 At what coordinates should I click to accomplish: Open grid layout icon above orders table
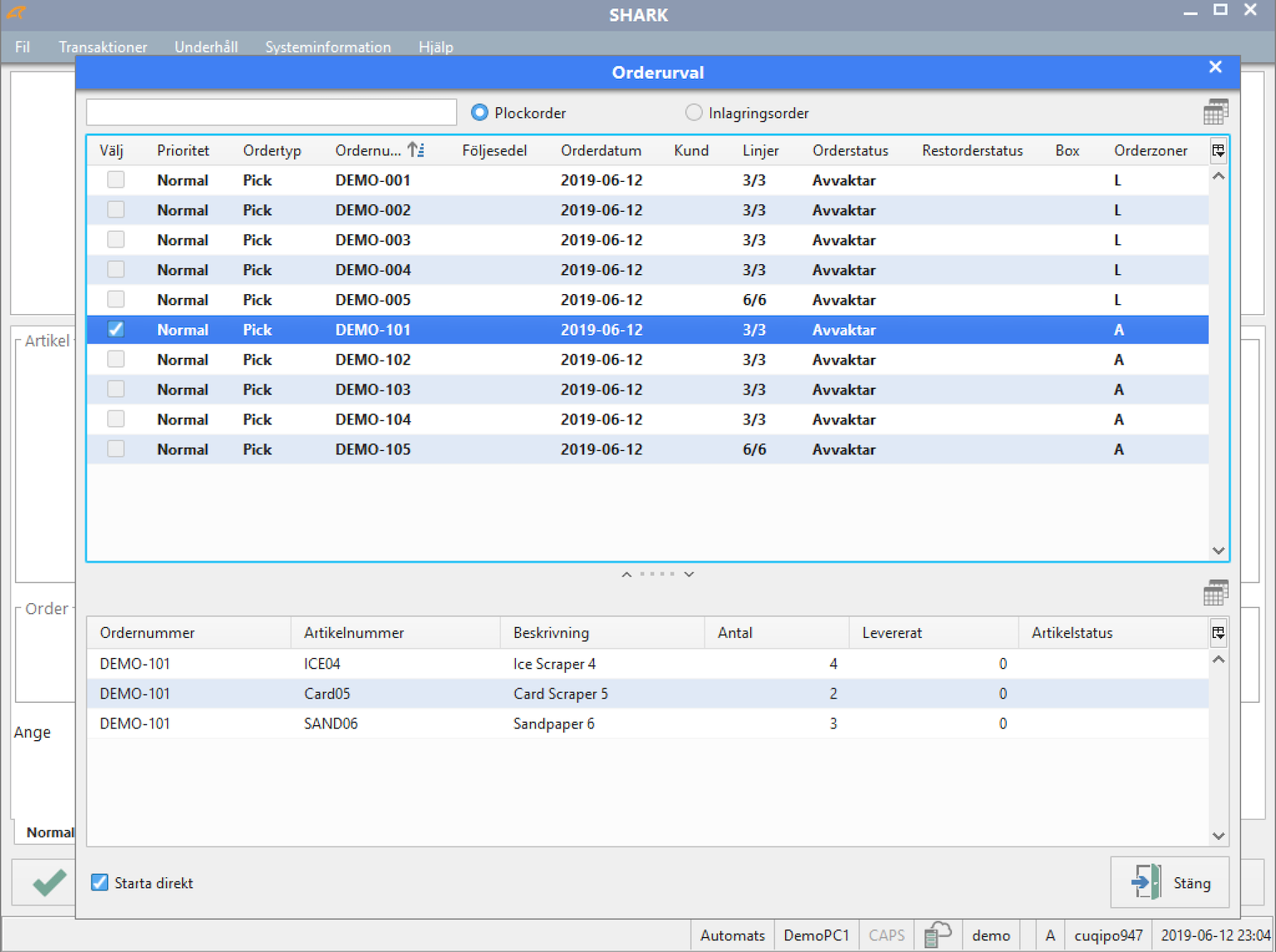pos(1215,111)
